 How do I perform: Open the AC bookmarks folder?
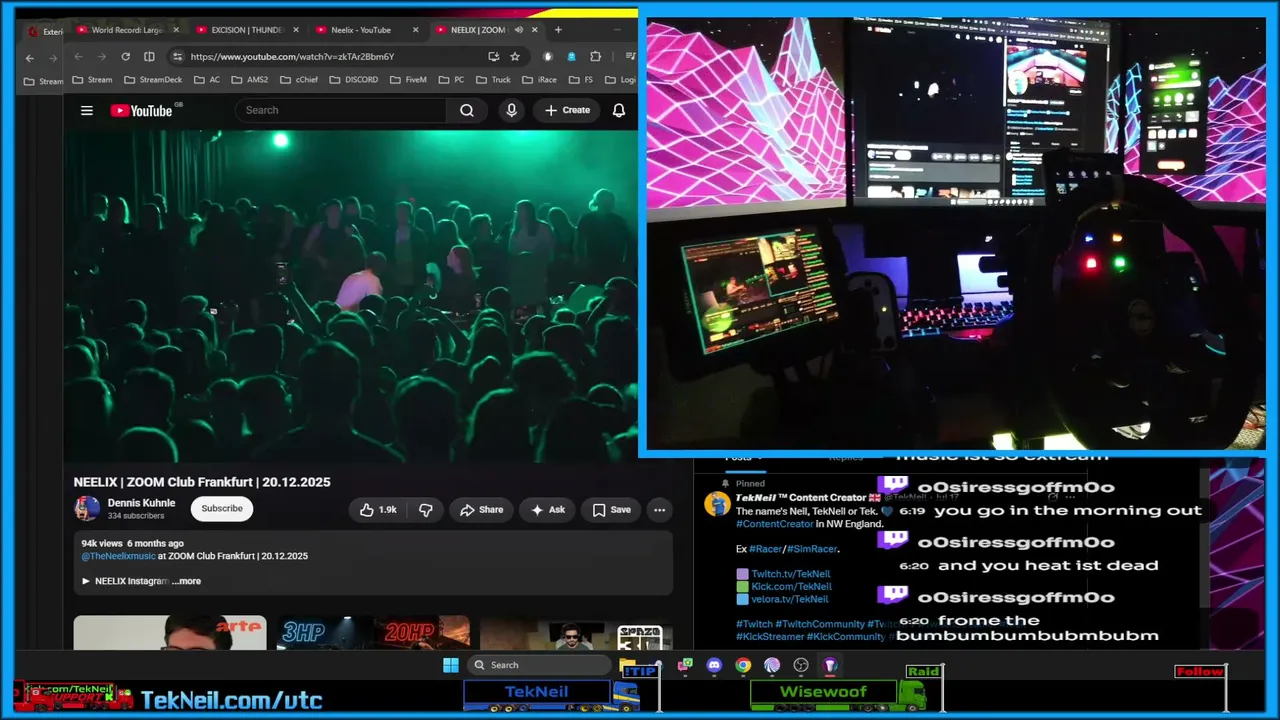(x=207, y=80)
